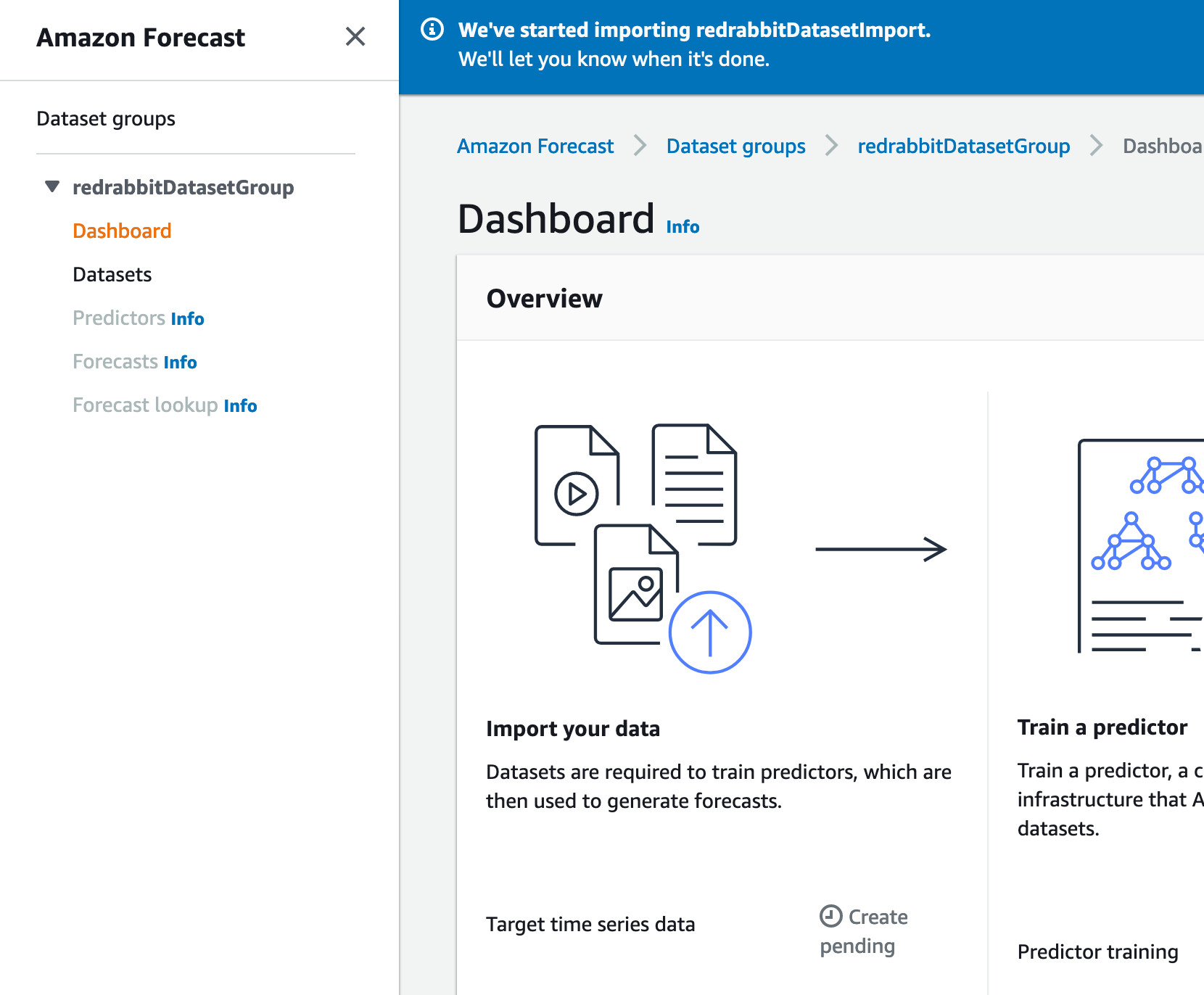Click the predictor network diagram icon
1204x995 pixels.
1140,545
